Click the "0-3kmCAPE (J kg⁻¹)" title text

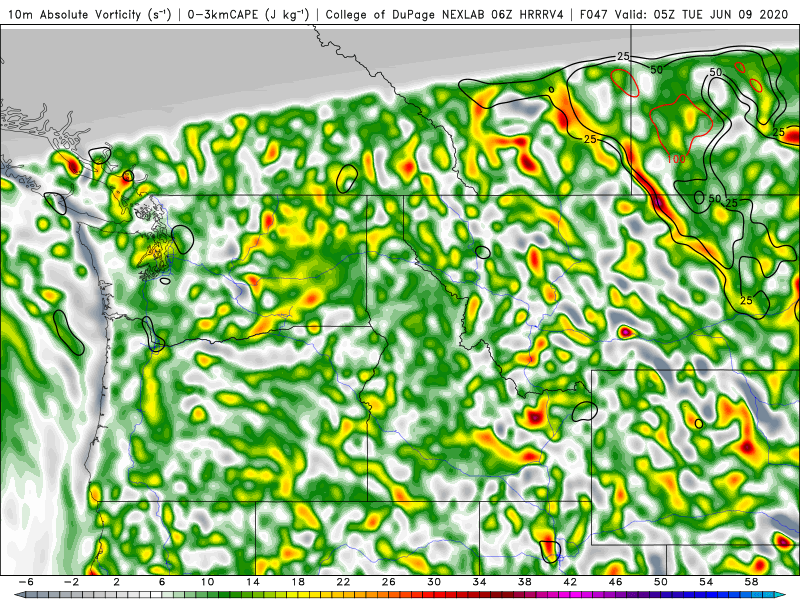[x=248, y=14]
